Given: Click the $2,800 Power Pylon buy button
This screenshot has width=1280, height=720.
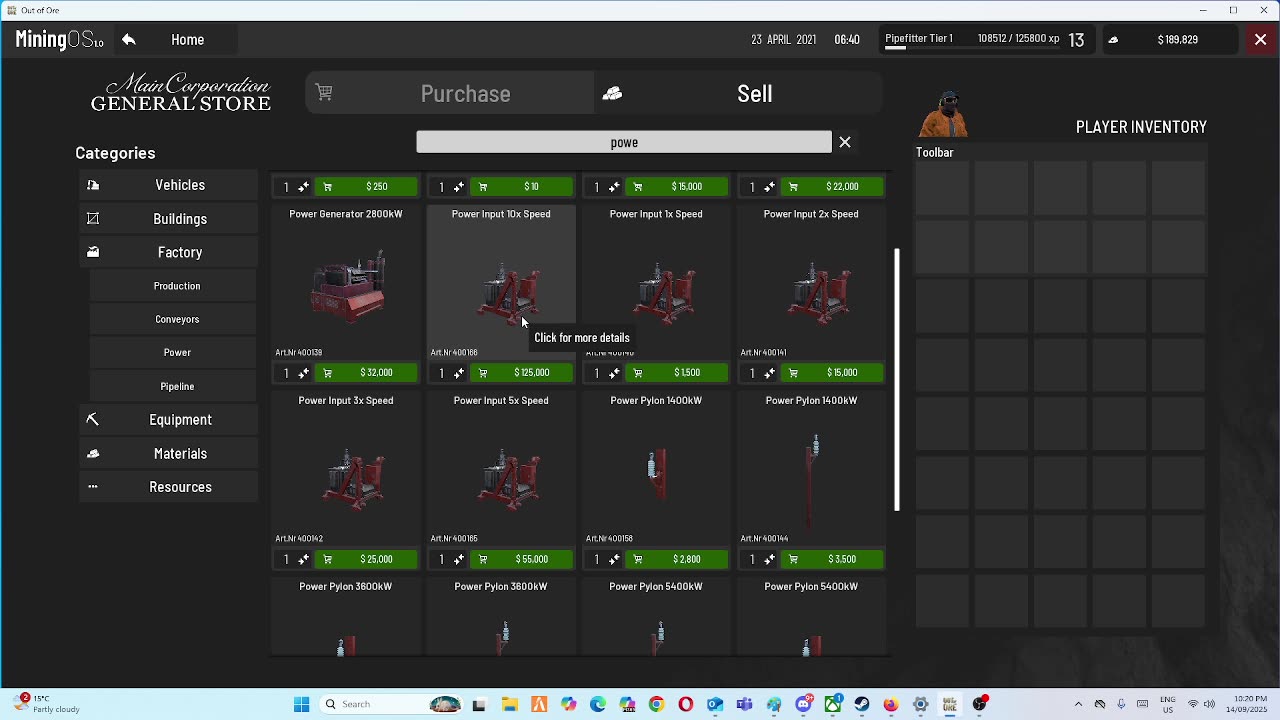Looking at the screenshot, I should tap(677, 559).
